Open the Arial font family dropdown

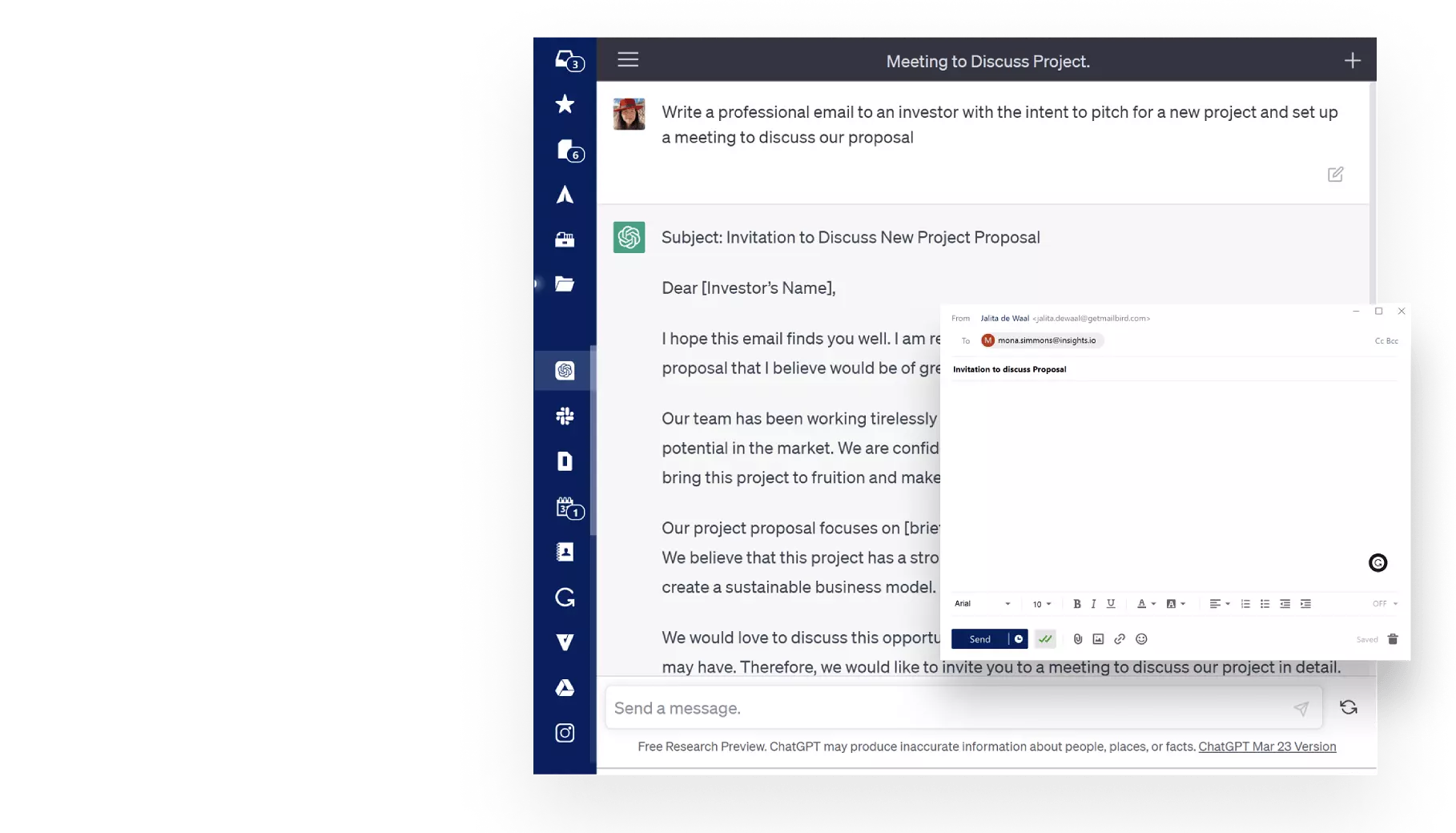[x=983, y=604]
